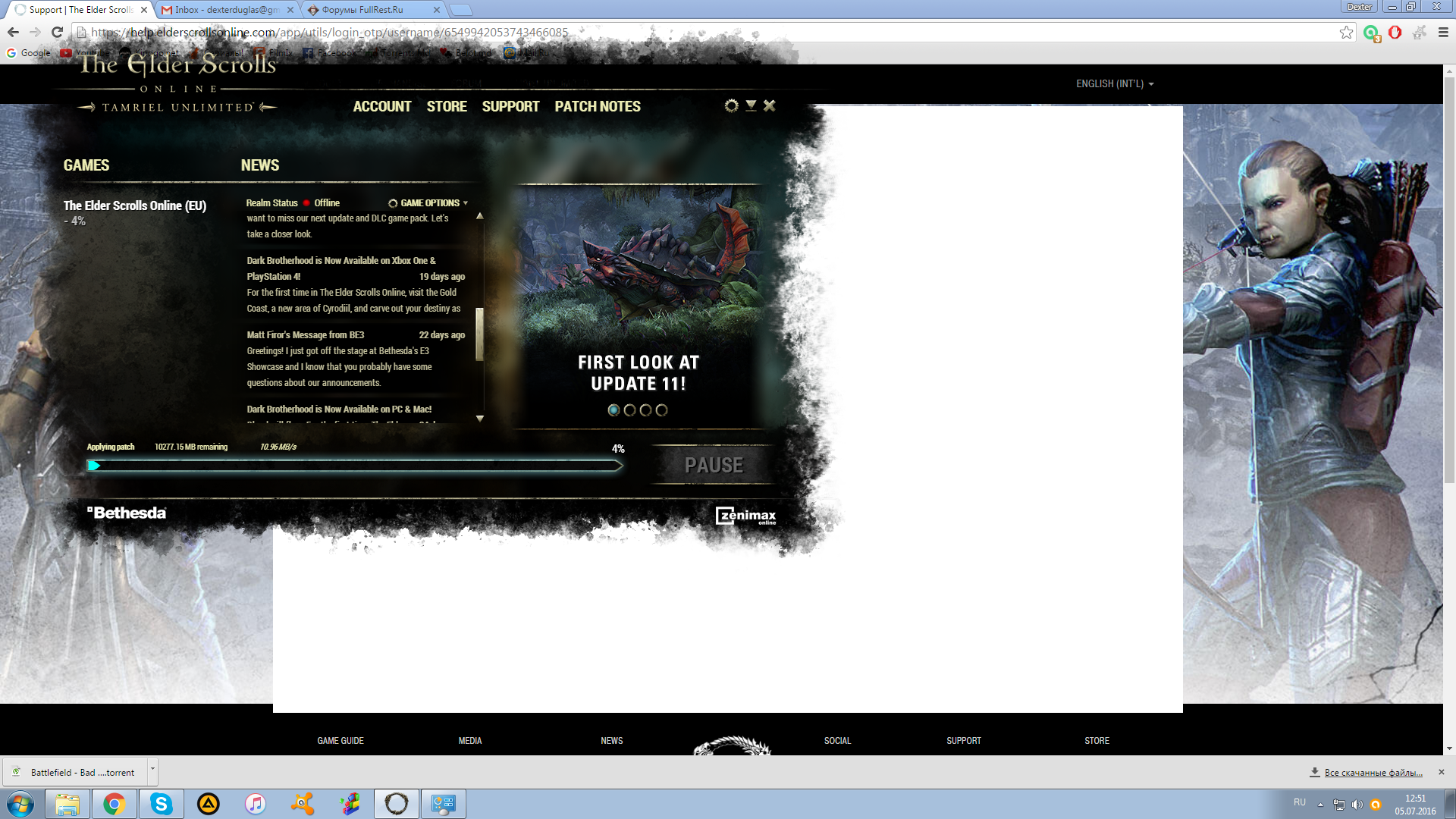The width and height of the screenshot is (1456, 819).
Task: Open the website footer News link
Action: coord(612,741)
